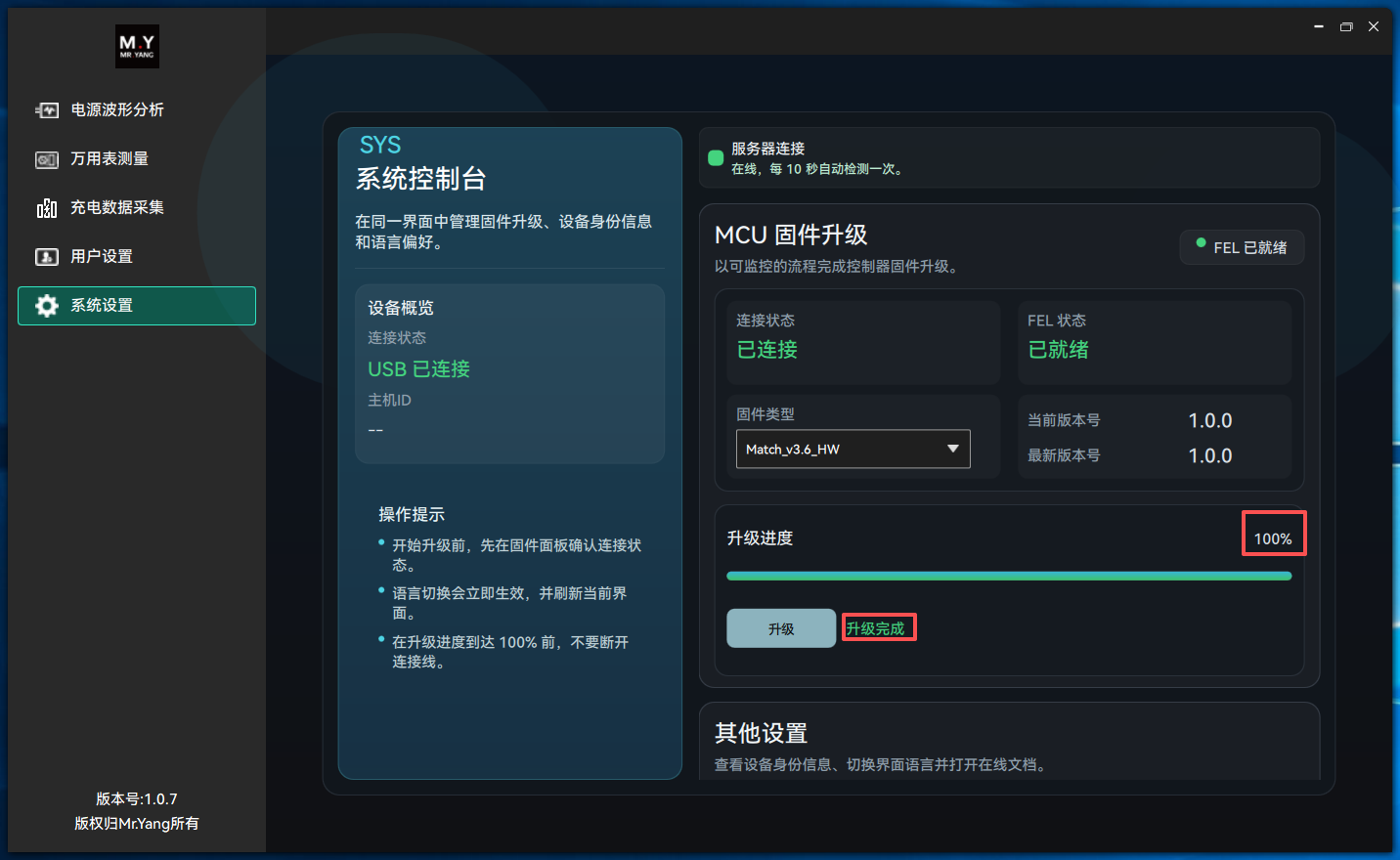Click the 主机ID label
Screen dimensions: 1400x860
coord(389,401)
